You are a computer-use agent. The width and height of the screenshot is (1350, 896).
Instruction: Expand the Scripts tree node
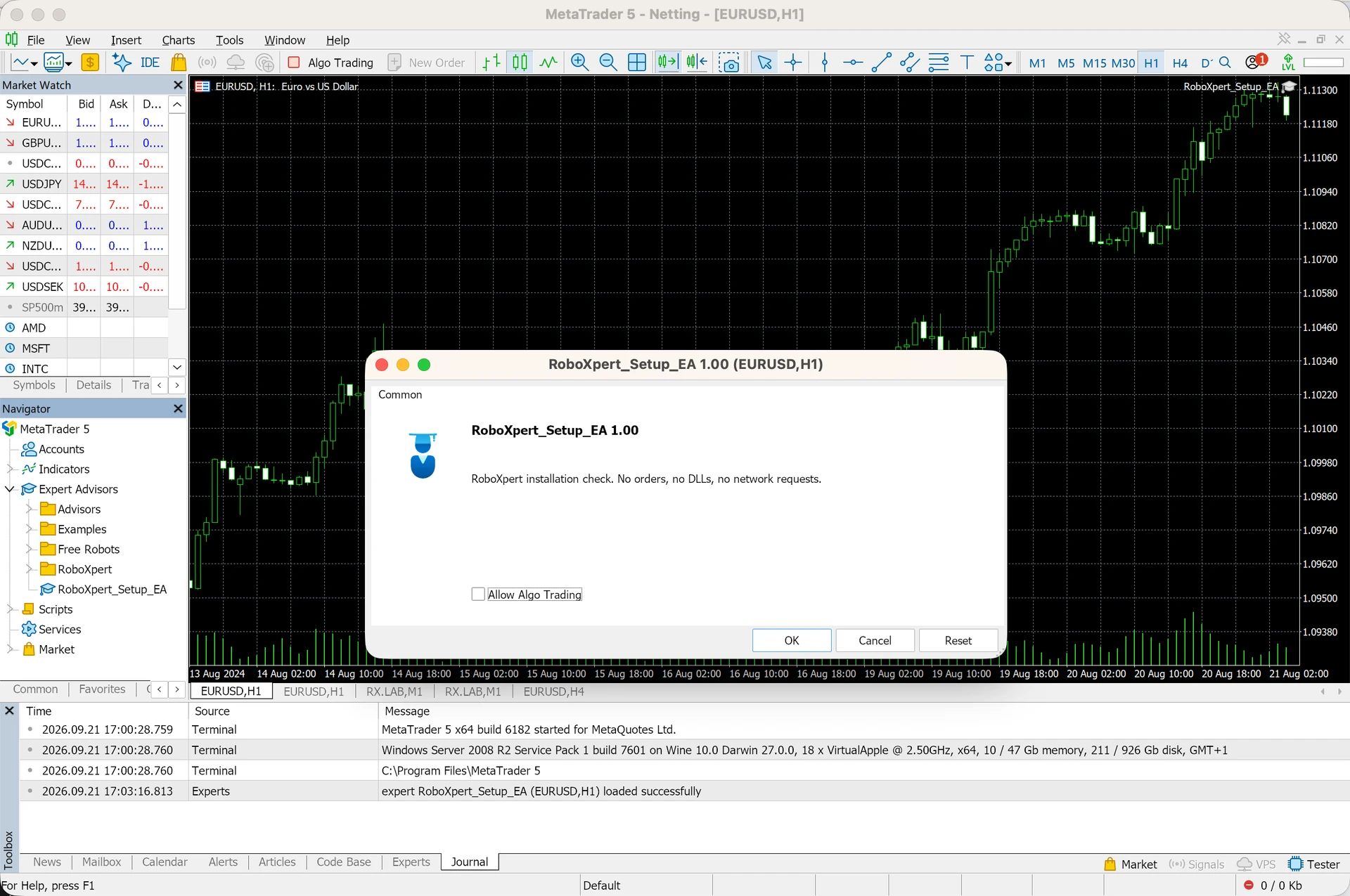pyautogui.click(x=10, y=609)
